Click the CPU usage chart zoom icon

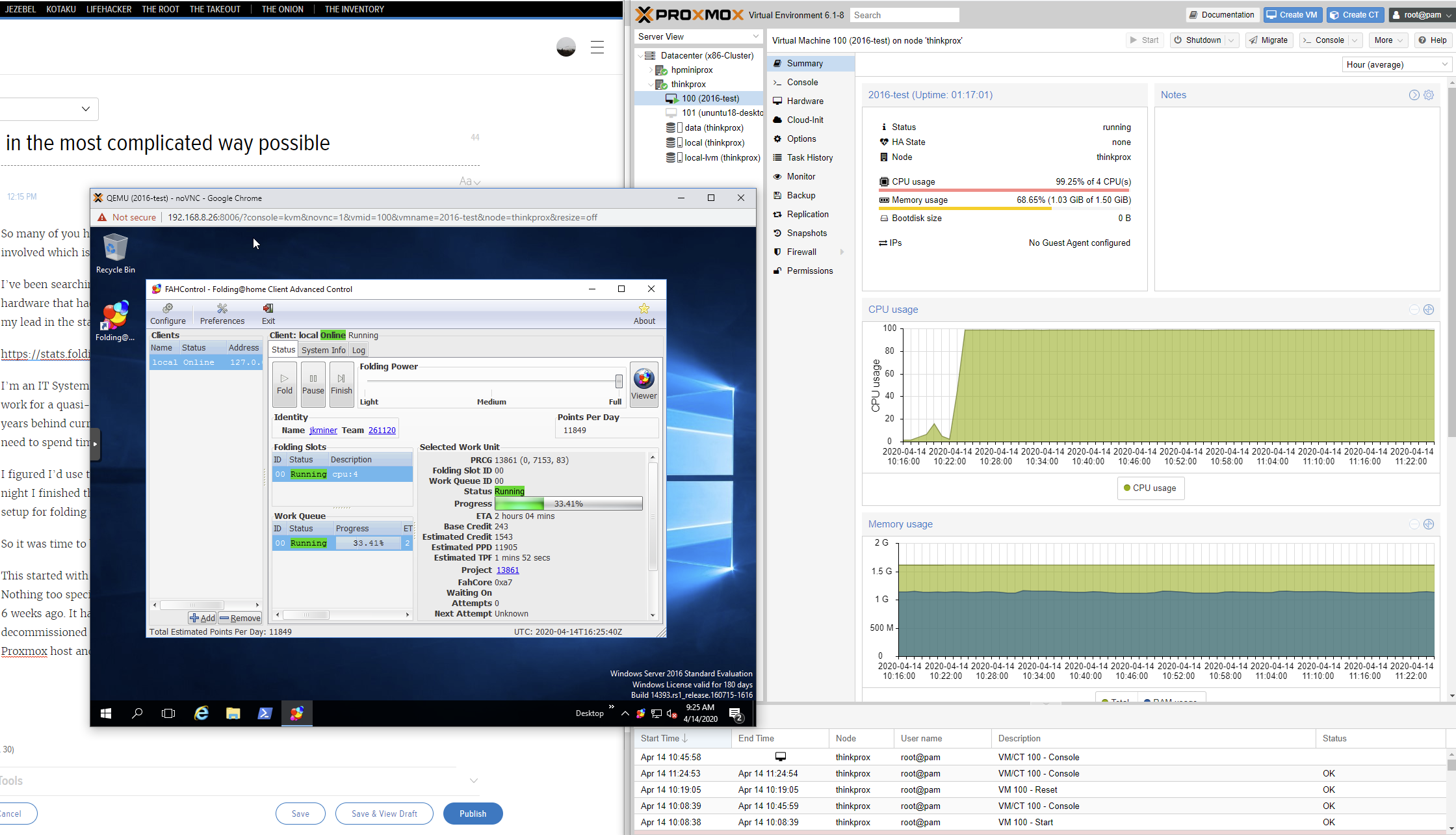coord(1429,310)
